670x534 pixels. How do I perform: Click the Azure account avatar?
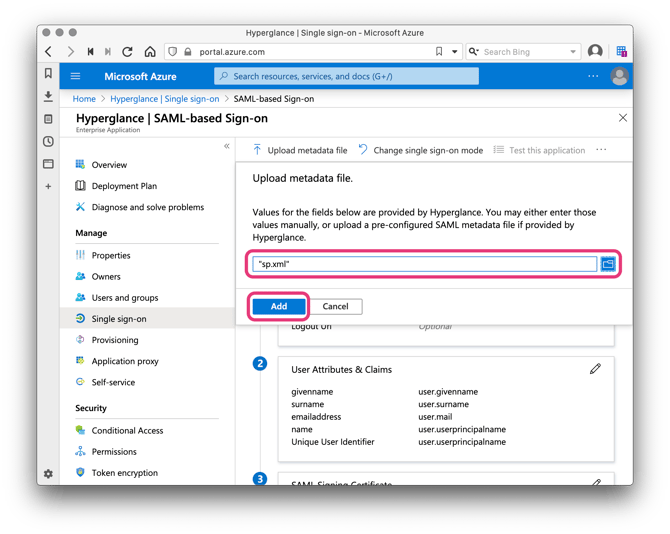pyautogui.click(x=619, y=77)
